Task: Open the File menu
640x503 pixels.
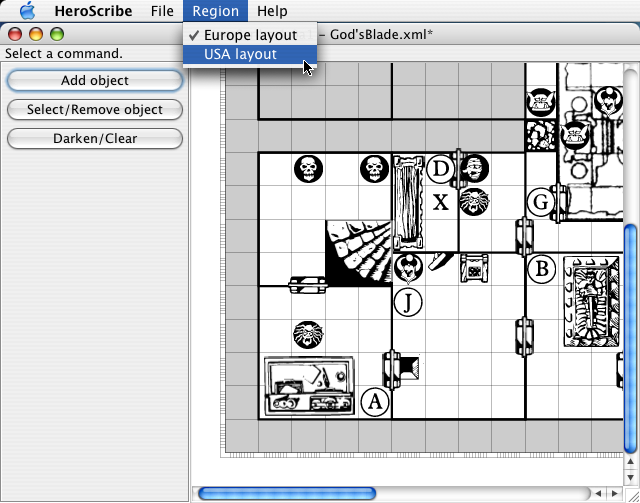Action: point(162,11)
